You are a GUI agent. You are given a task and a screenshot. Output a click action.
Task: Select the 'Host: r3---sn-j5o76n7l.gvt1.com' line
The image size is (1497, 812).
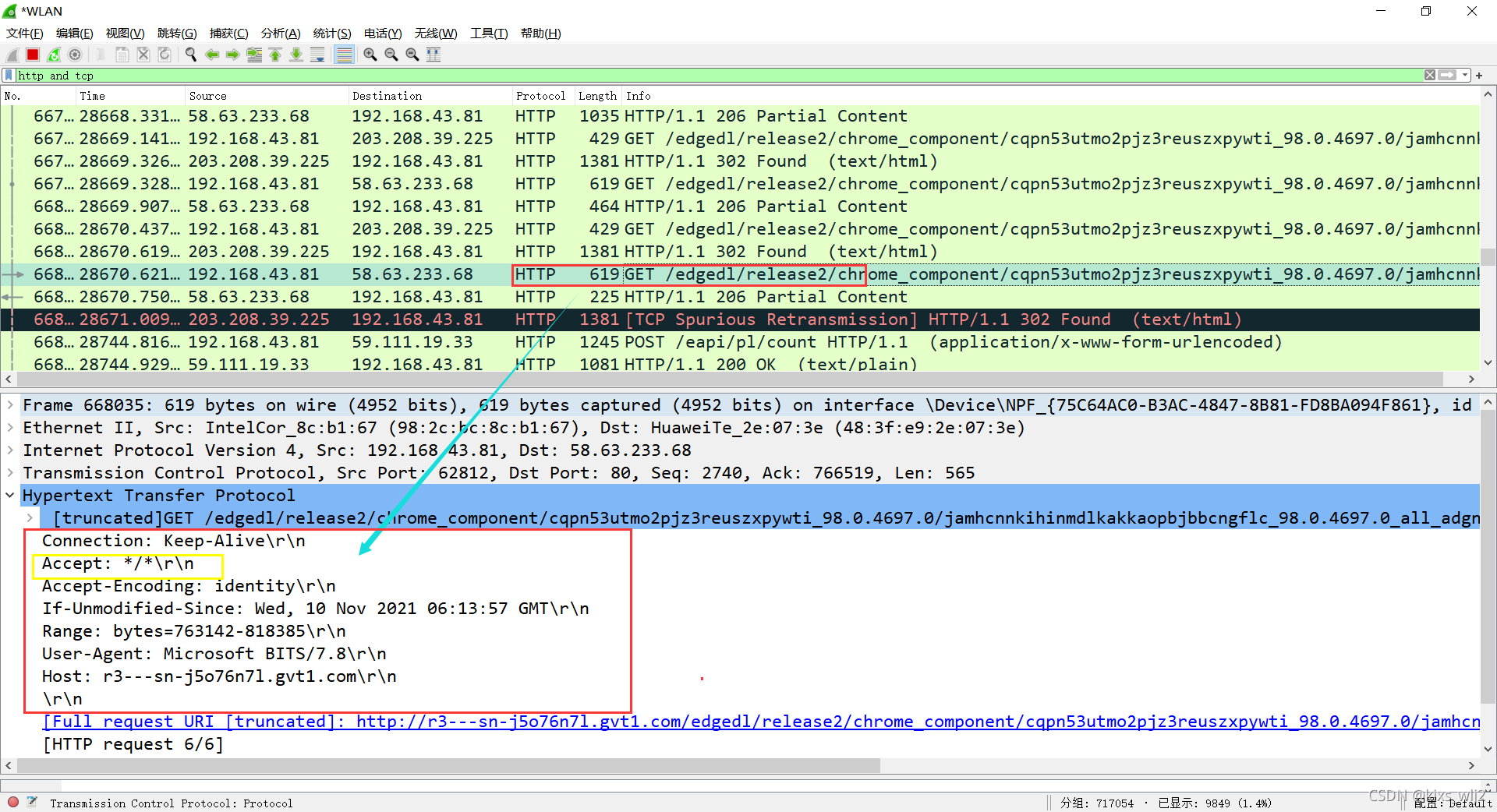click(219, 676)
